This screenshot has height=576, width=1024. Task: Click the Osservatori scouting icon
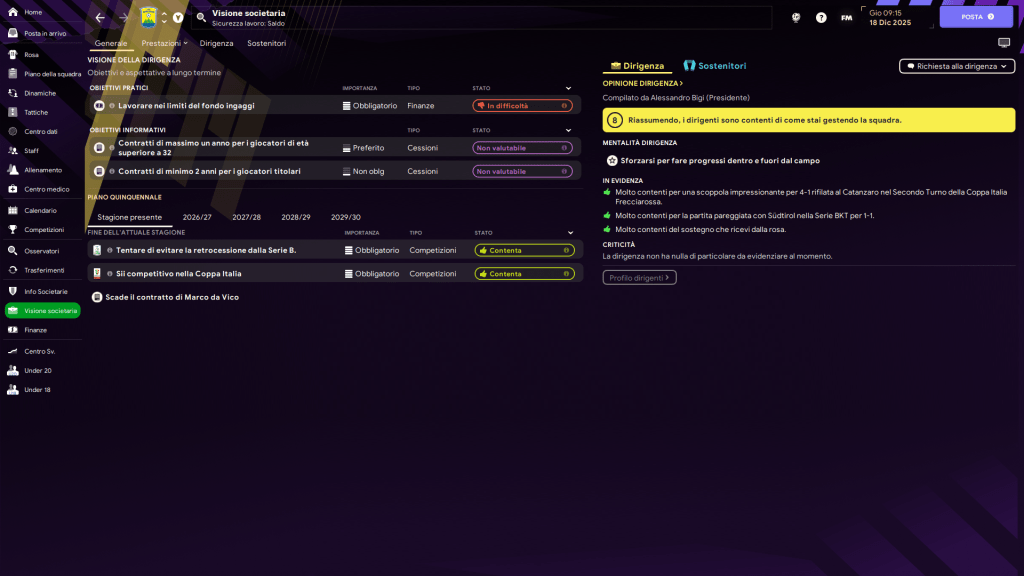(x=13, y=251)
